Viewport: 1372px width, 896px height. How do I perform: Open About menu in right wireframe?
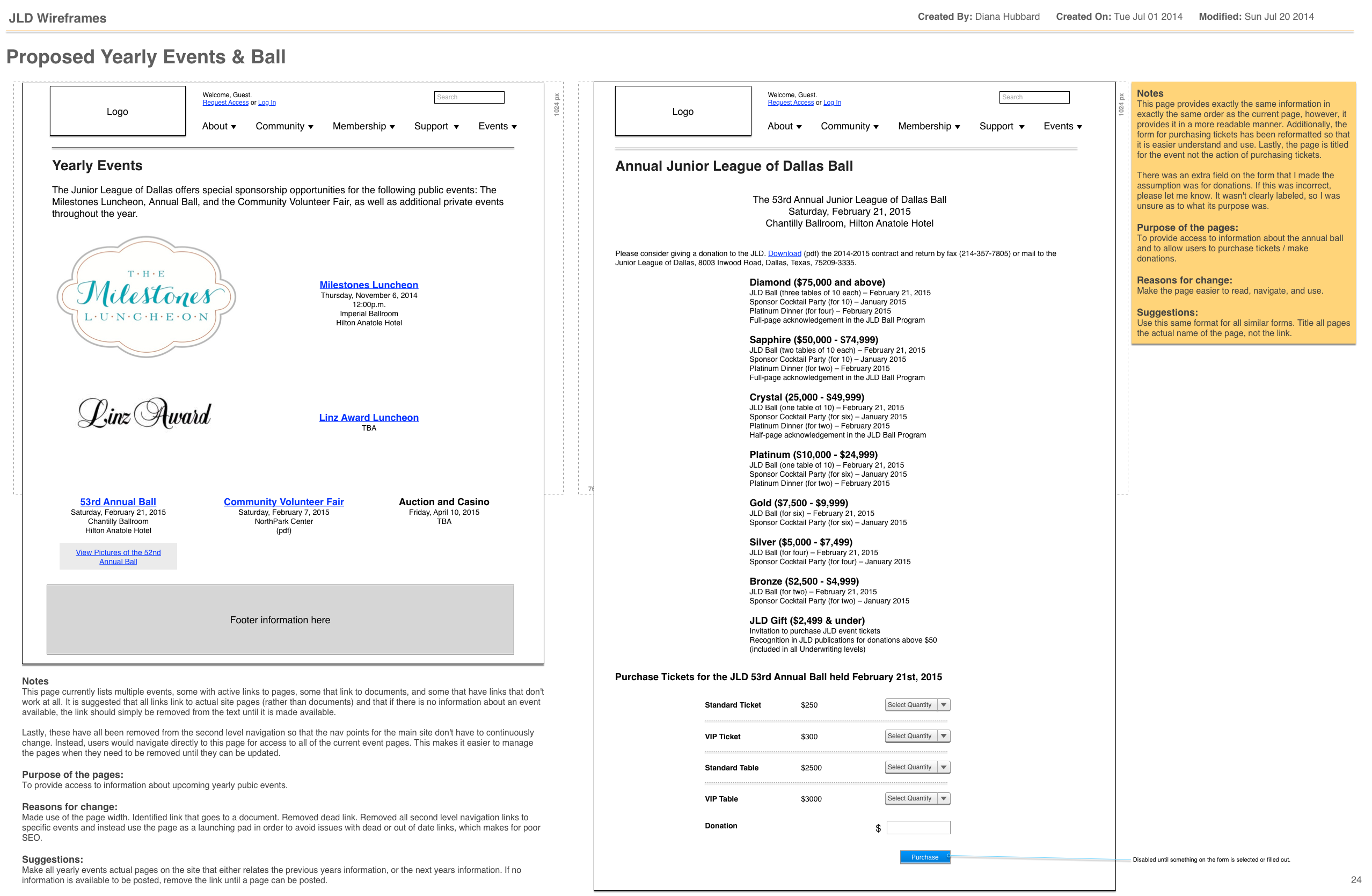[x=785, y=126]
